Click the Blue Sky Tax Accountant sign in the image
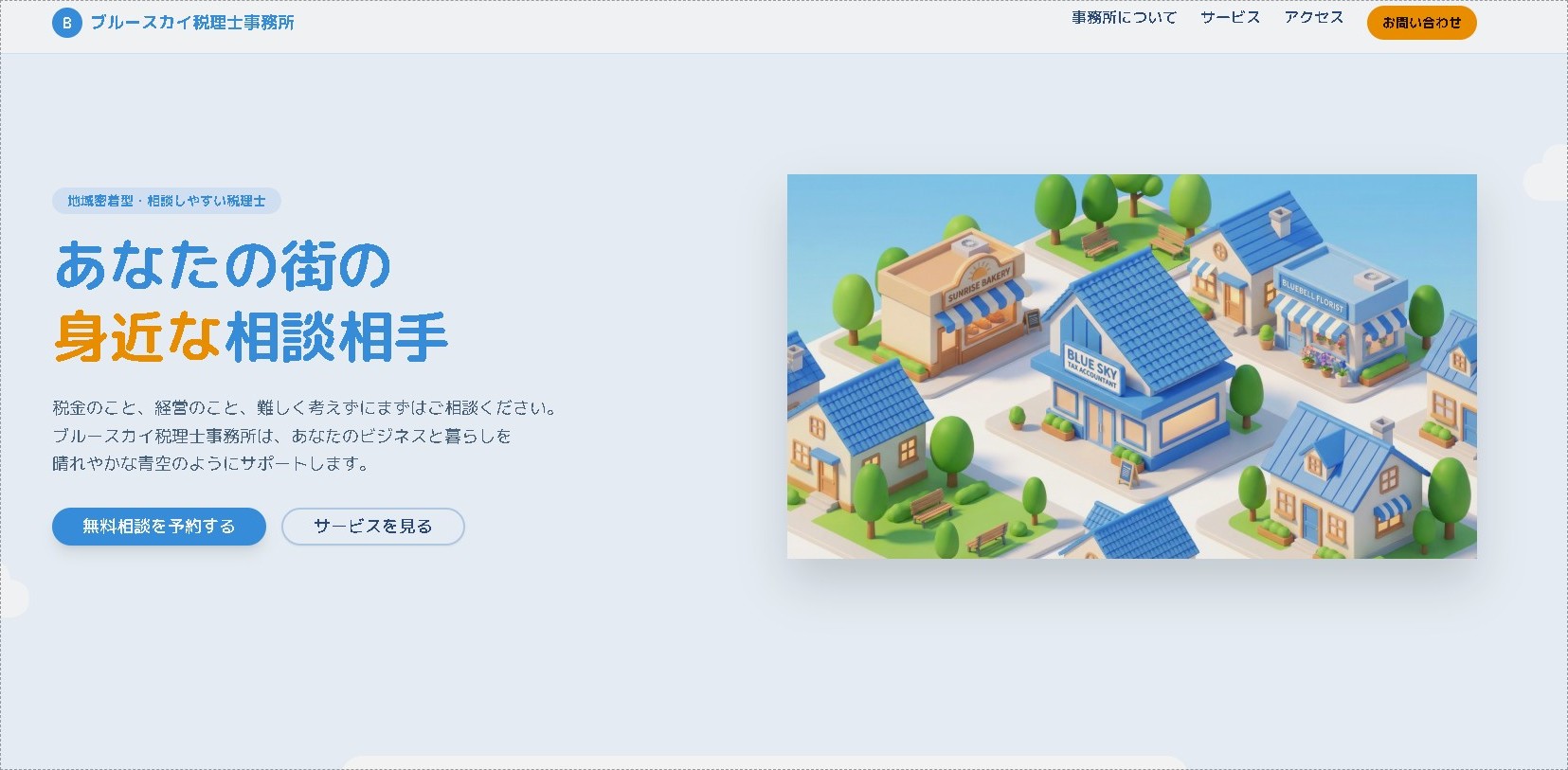Image resolution: width=1568 pixels, height=770 pixels. 1092,368
